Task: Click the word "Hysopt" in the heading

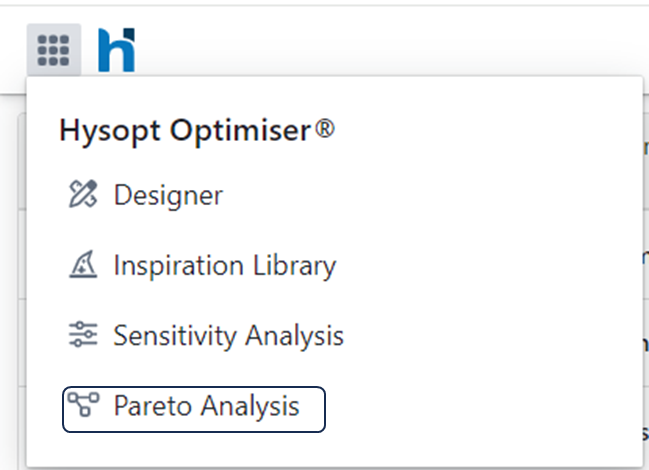Action: pyautogui.click(x=99, y=131)
